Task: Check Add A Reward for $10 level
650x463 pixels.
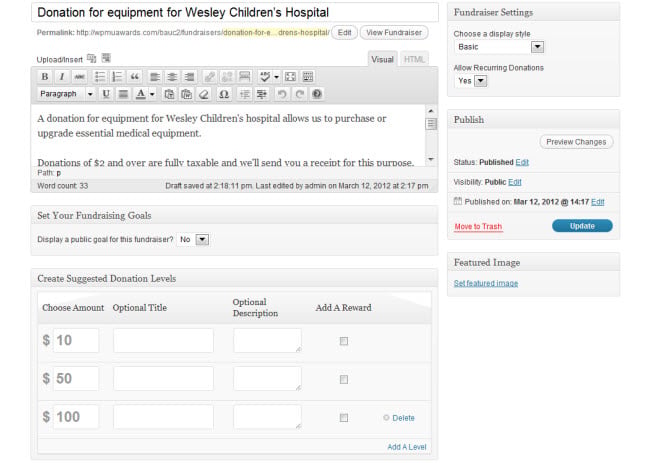Action: 344,341
